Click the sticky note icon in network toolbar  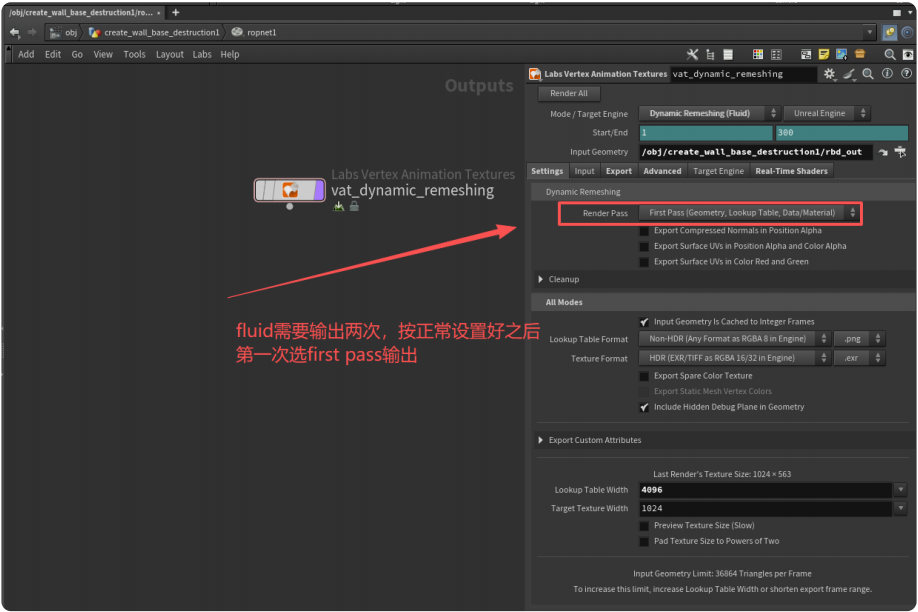[823, 54]
